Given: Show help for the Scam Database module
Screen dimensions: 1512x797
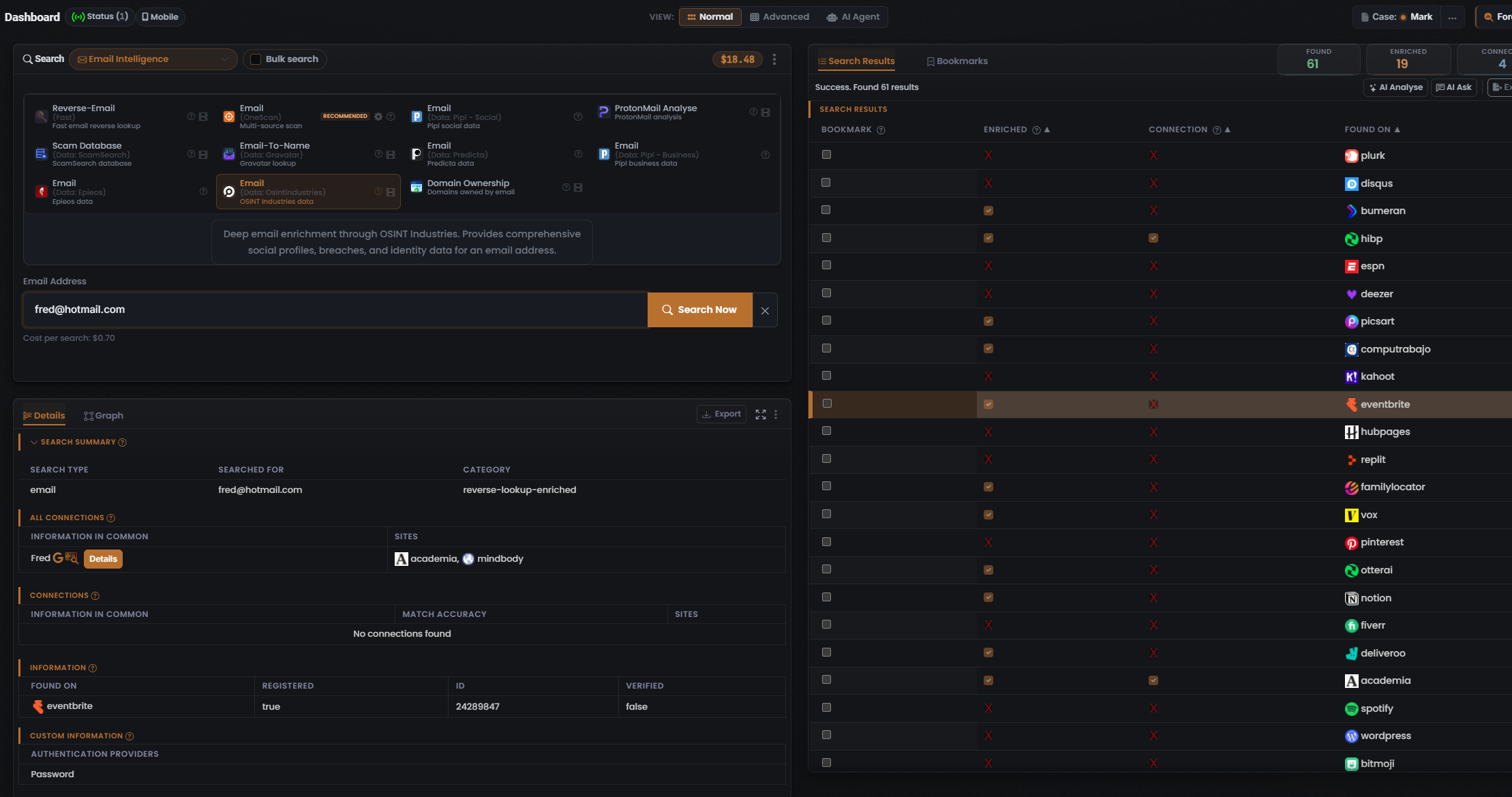Looking at the screenshot, I should (x=191, y=154).
